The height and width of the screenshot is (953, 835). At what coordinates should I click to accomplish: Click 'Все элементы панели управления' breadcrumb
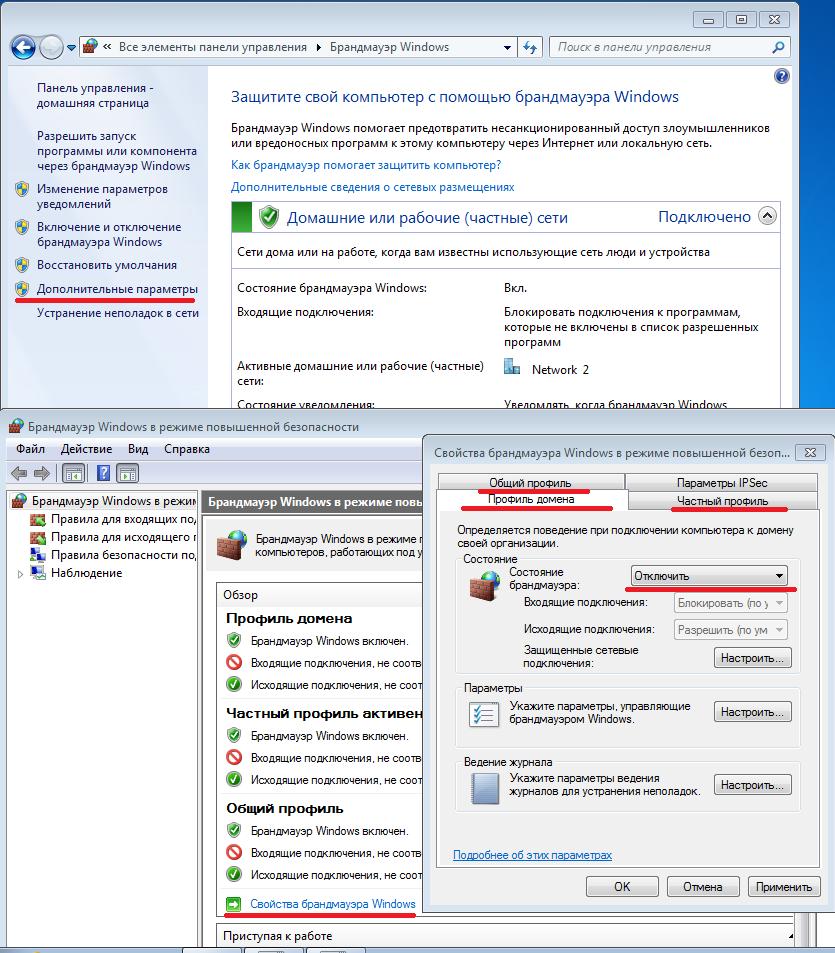pos(213,47)
